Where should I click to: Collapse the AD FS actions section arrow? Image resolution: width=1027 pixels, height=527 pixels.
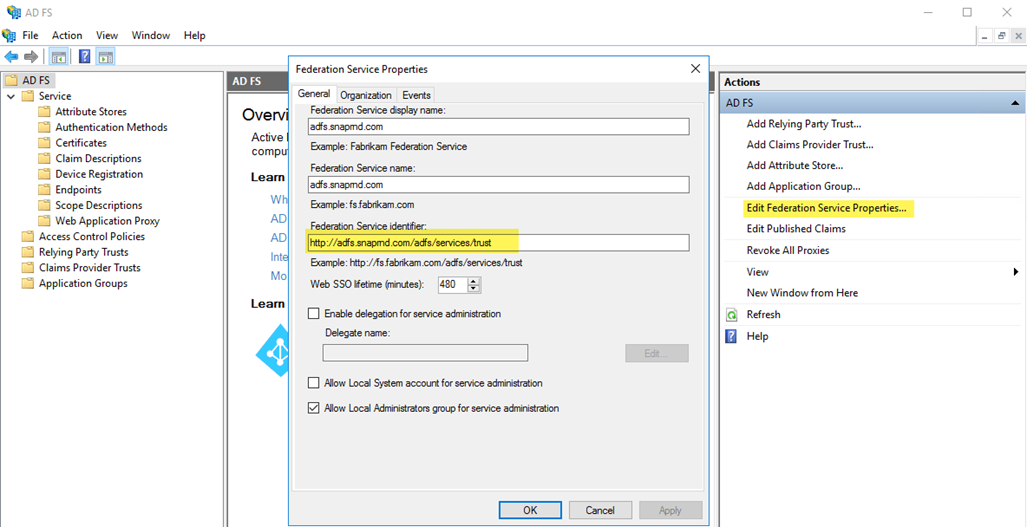1015,103
